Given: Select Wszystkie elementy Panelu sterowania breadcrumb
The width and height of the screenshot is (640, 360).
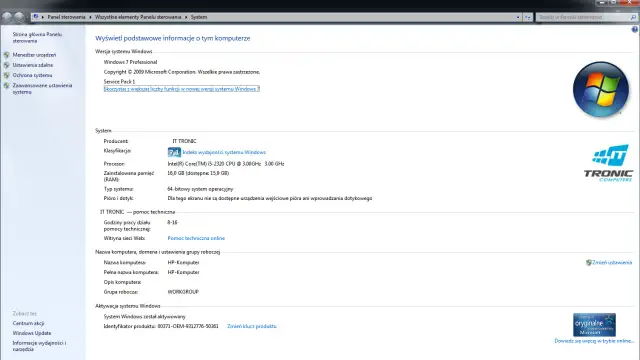Looking at the screenshot, I should [138, 17].
